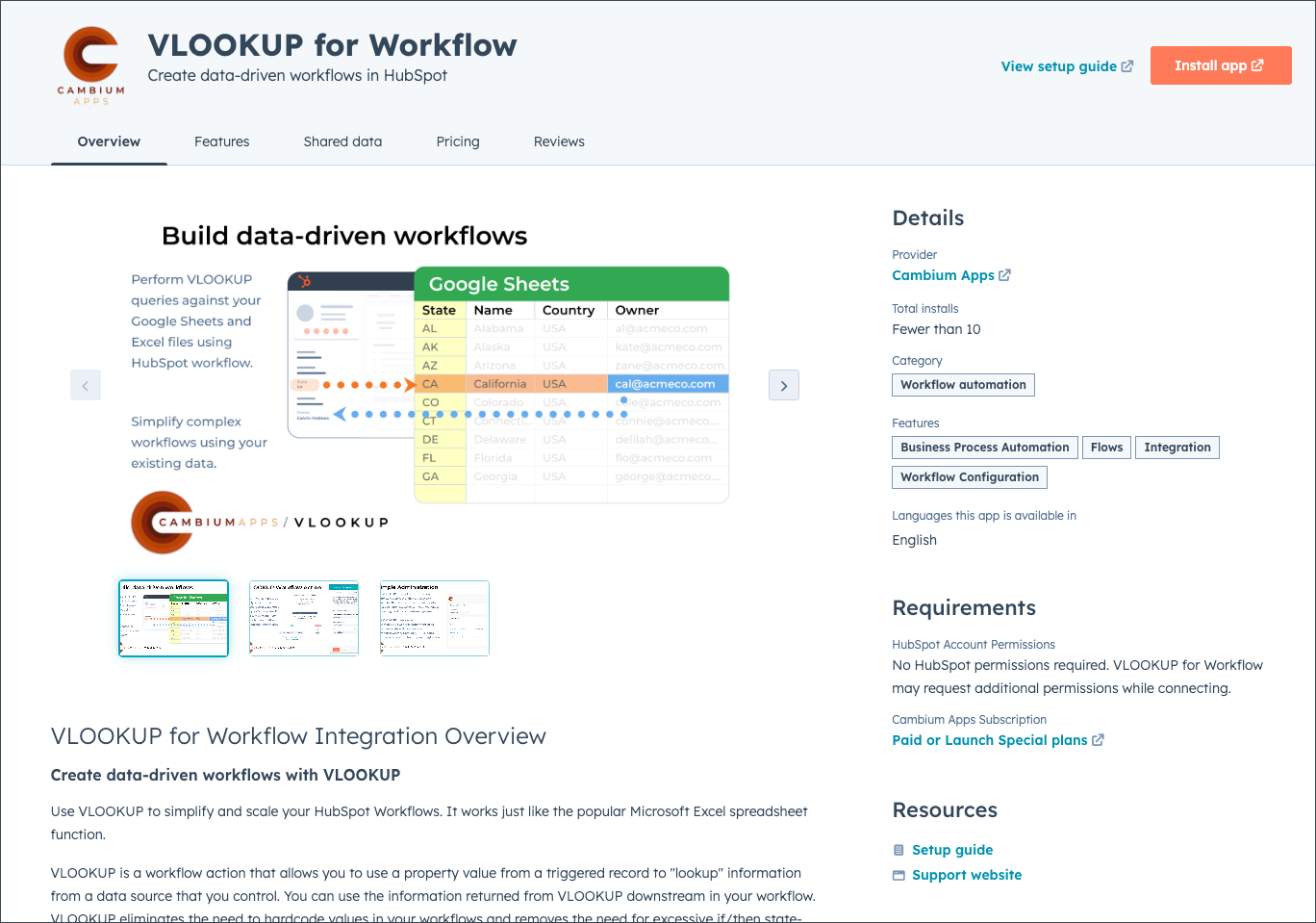Open the Overview tab
The width and height of the screenshot is (1316, 923).
coord(109,141)
